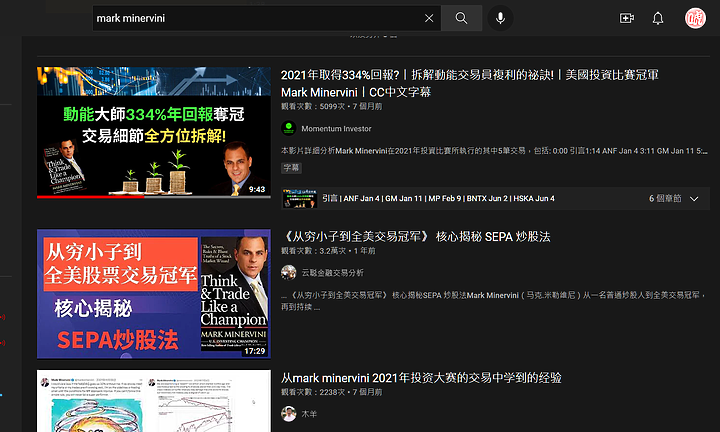Image resolution: width=720 pixels, height=432 pixels.
Task: Click the chapters preview thumbnail beside 引言
Action: click(x=299, y=198)
